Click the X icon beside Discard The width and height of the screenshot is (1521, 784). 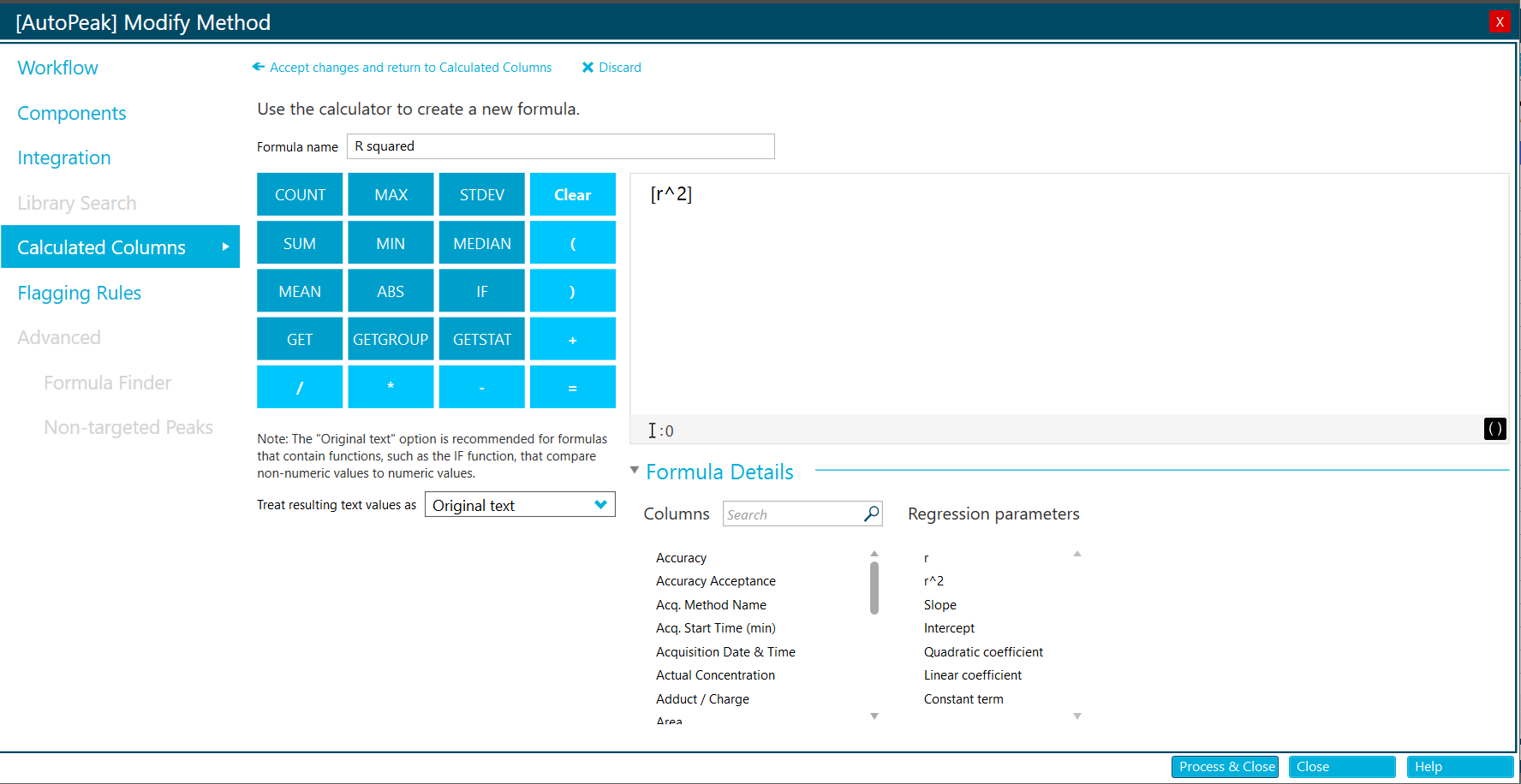(x=588, y=68)
